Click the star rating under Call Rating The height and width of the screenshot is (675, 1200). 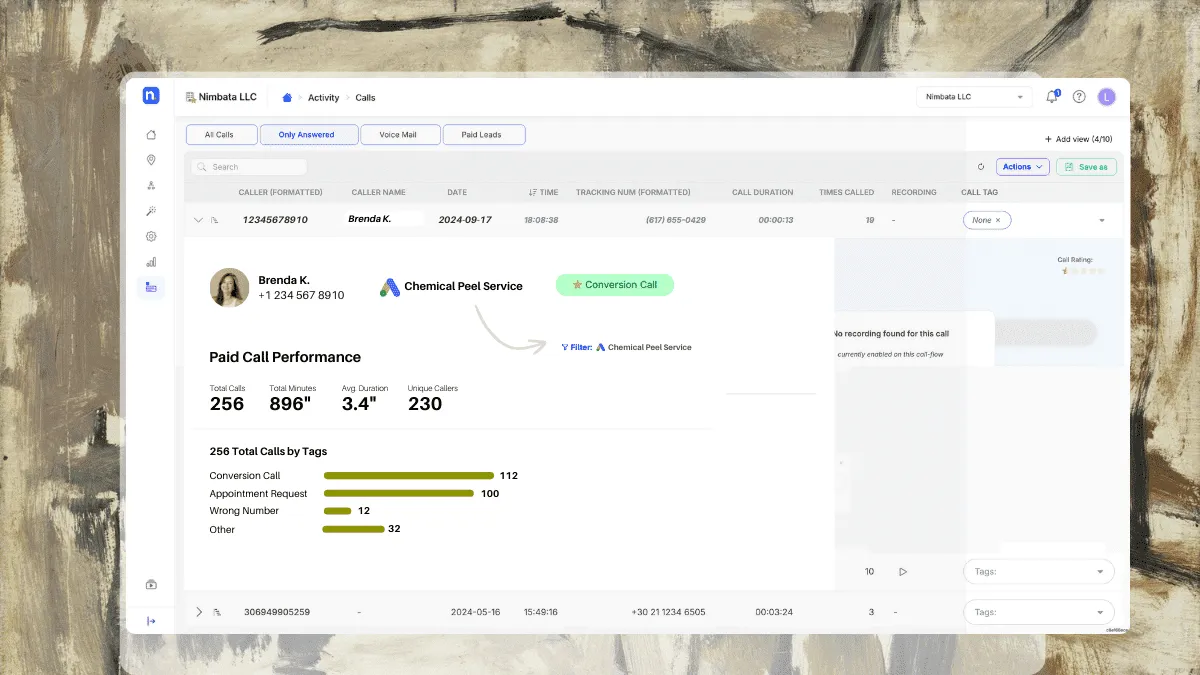click(1083, 271)
